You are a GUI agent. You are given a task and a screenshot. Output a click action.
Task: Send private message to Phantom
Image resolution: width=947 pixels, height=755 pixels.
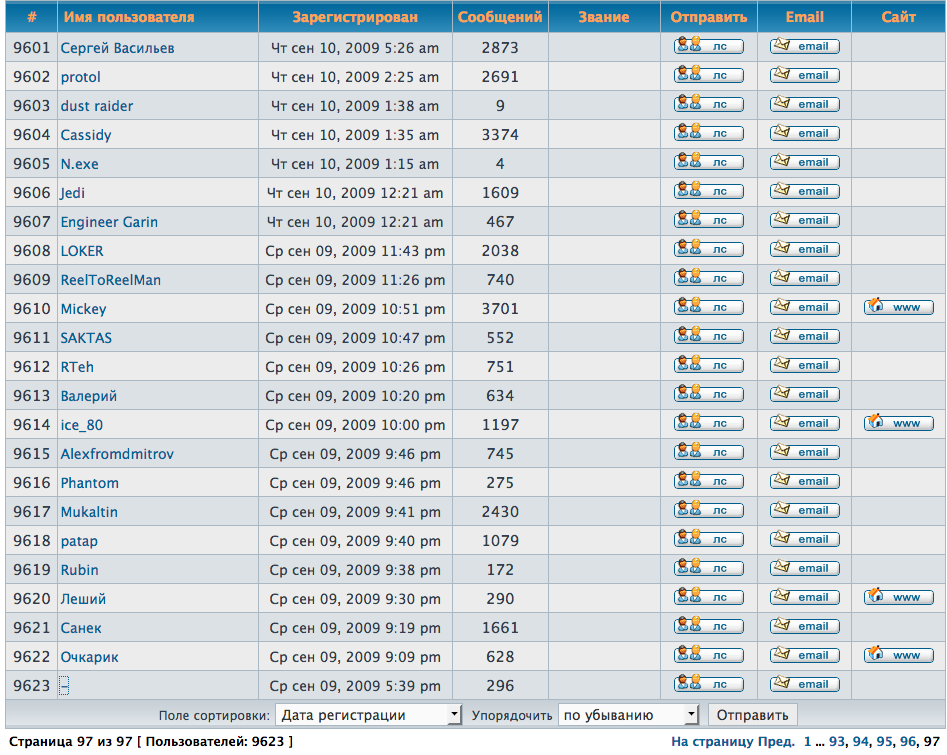(708, 481)
